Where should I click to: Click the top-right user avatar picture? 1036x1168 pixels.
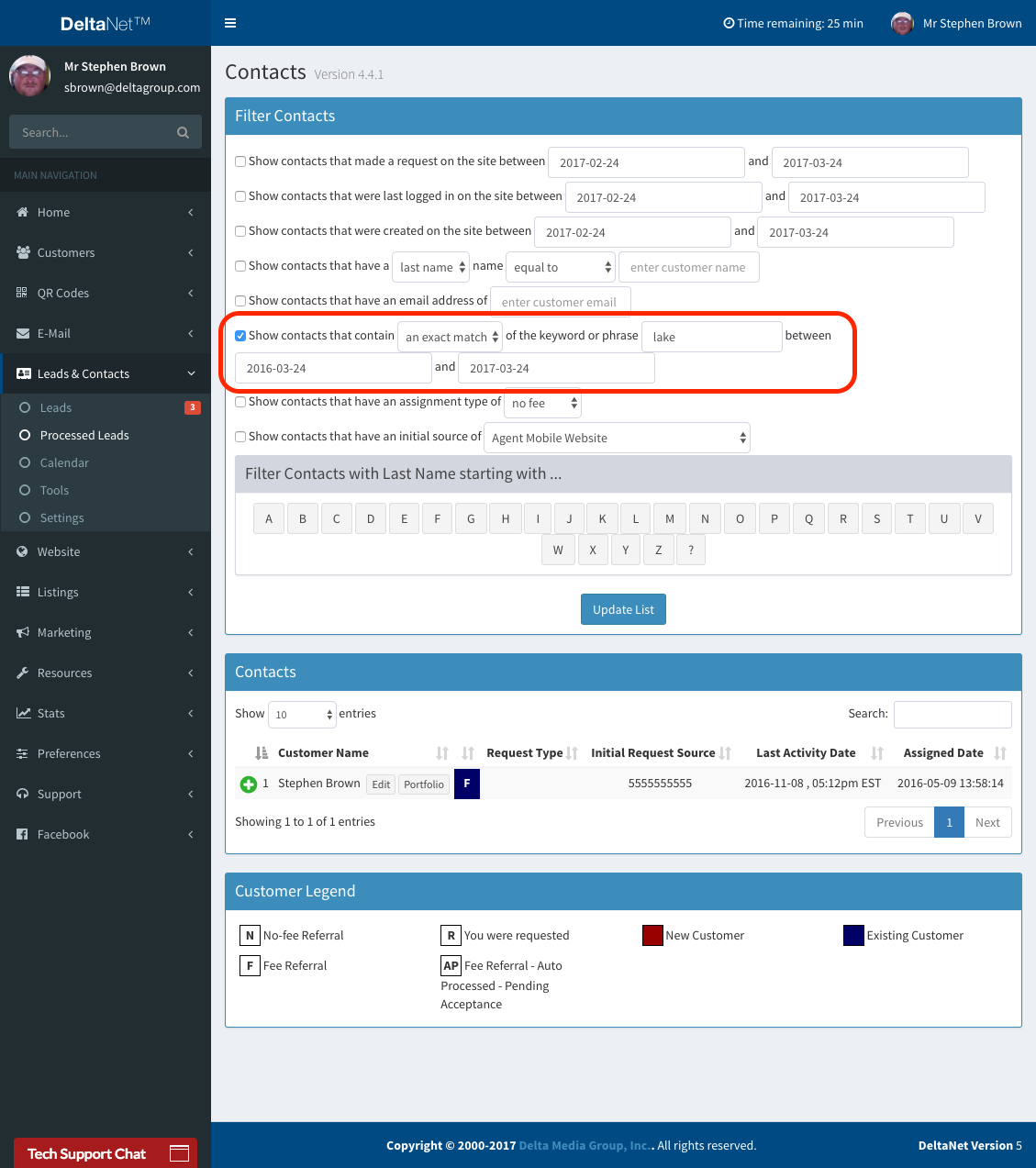pyautogui.click(x=902, y=23)
